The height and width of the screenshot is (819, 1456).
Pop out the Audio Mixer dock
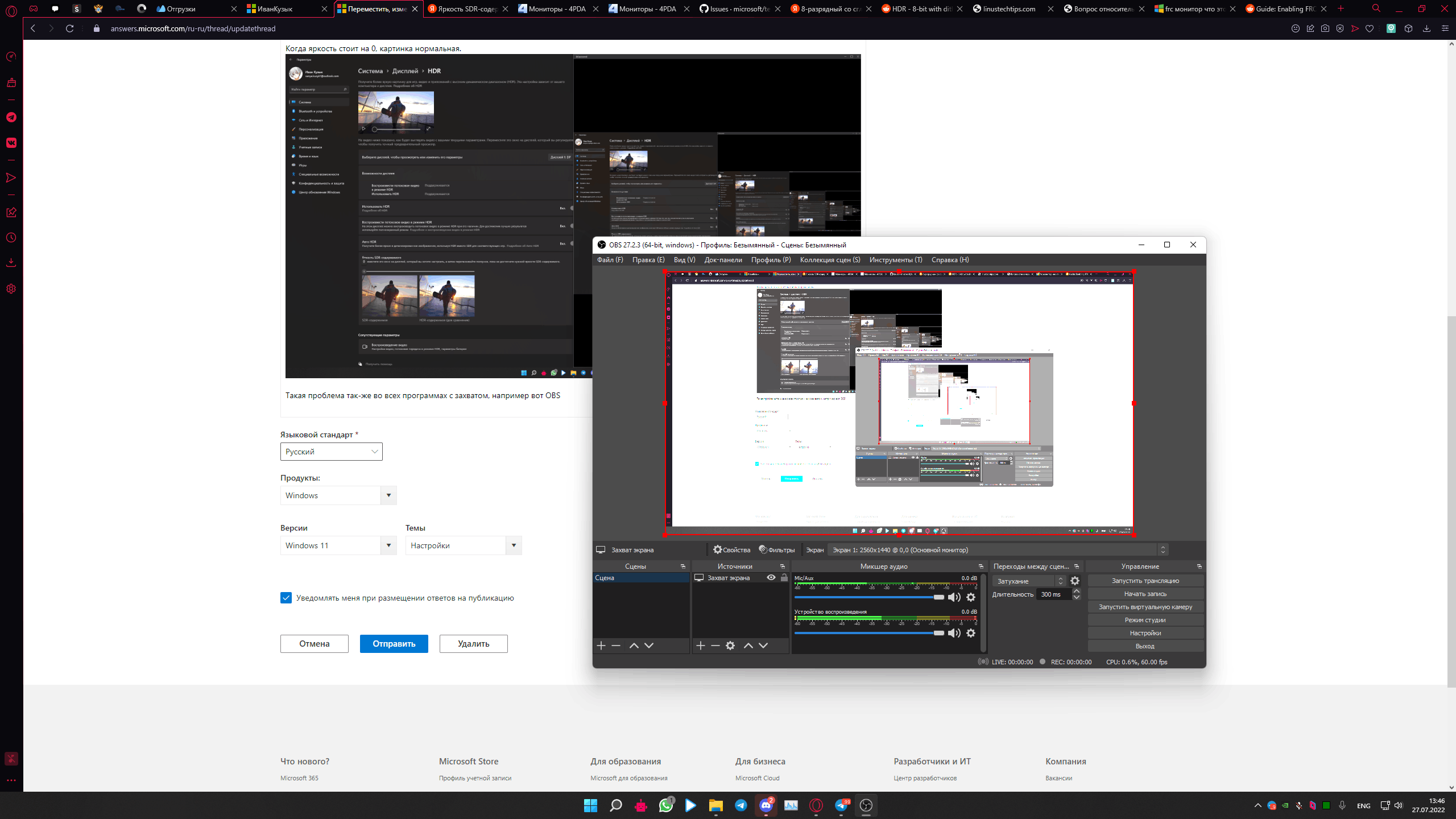[981, 566]
